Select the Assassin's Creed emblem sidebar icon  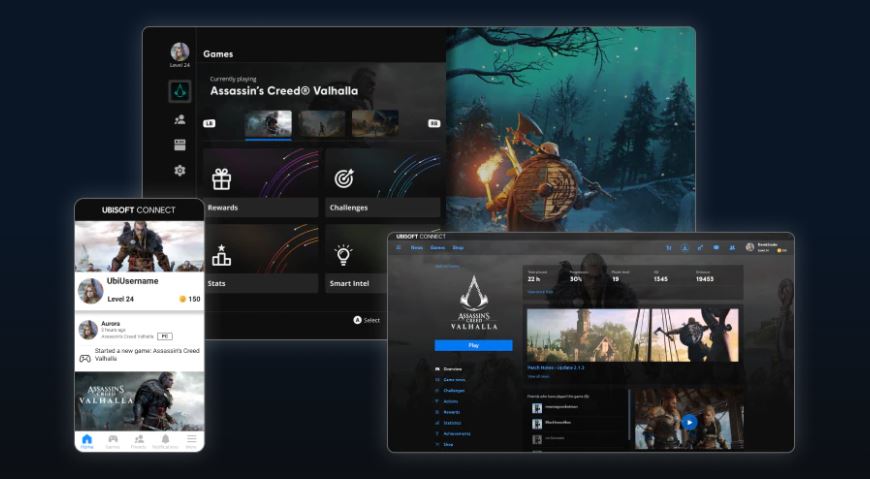180,91
